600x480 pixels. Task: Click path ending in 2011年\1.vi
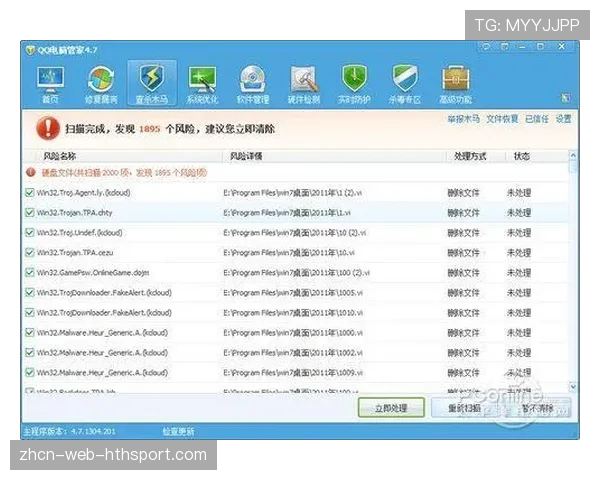[x=287, y=212]
